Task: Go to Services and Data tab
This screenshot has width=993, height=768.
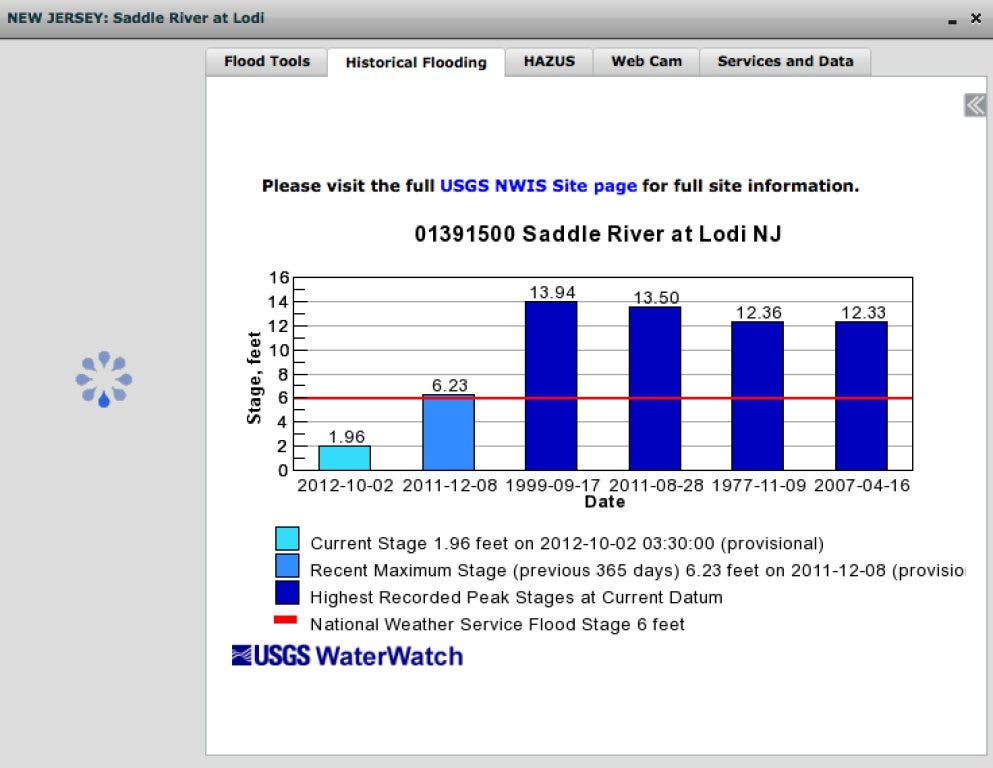Action: pyautogui.click(x=785, y=61)
